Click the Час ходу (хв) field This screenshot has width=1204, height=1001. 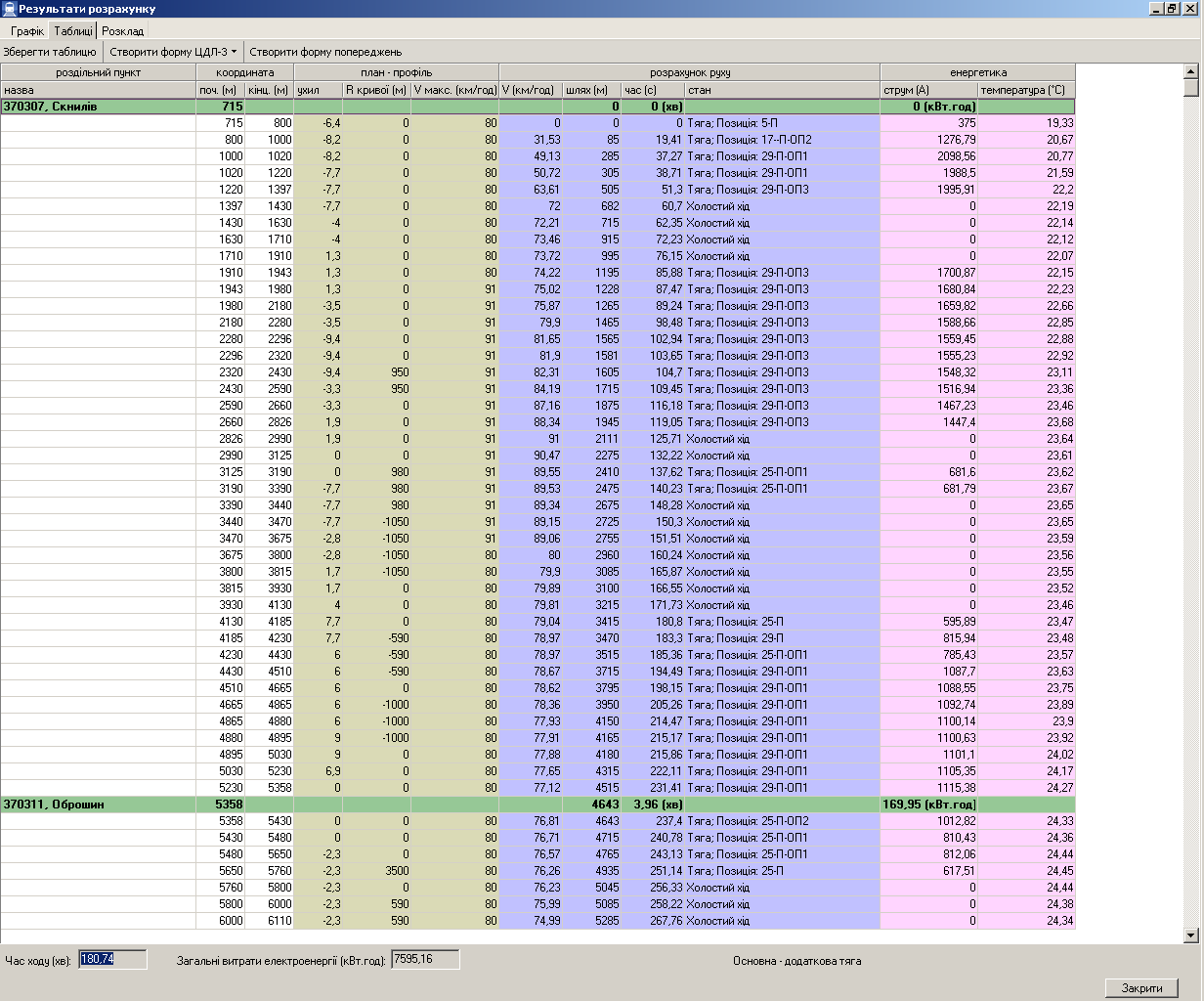click(112, 959)
